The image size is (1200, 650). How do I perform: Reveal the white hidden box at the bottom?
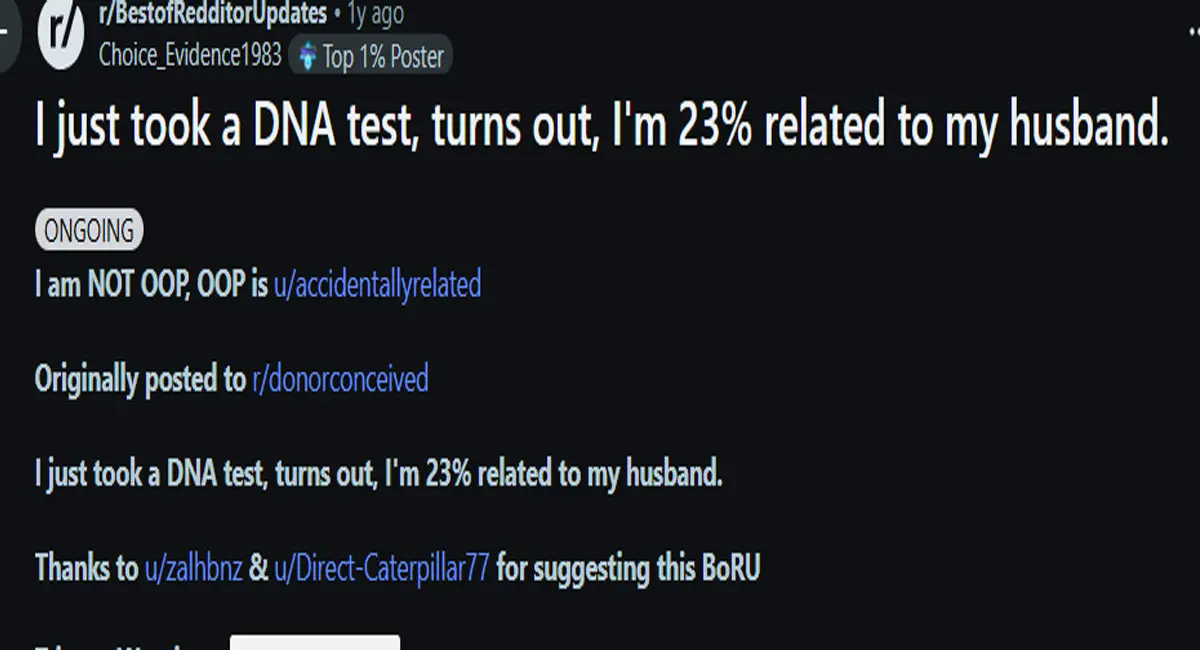click(315, 641)
